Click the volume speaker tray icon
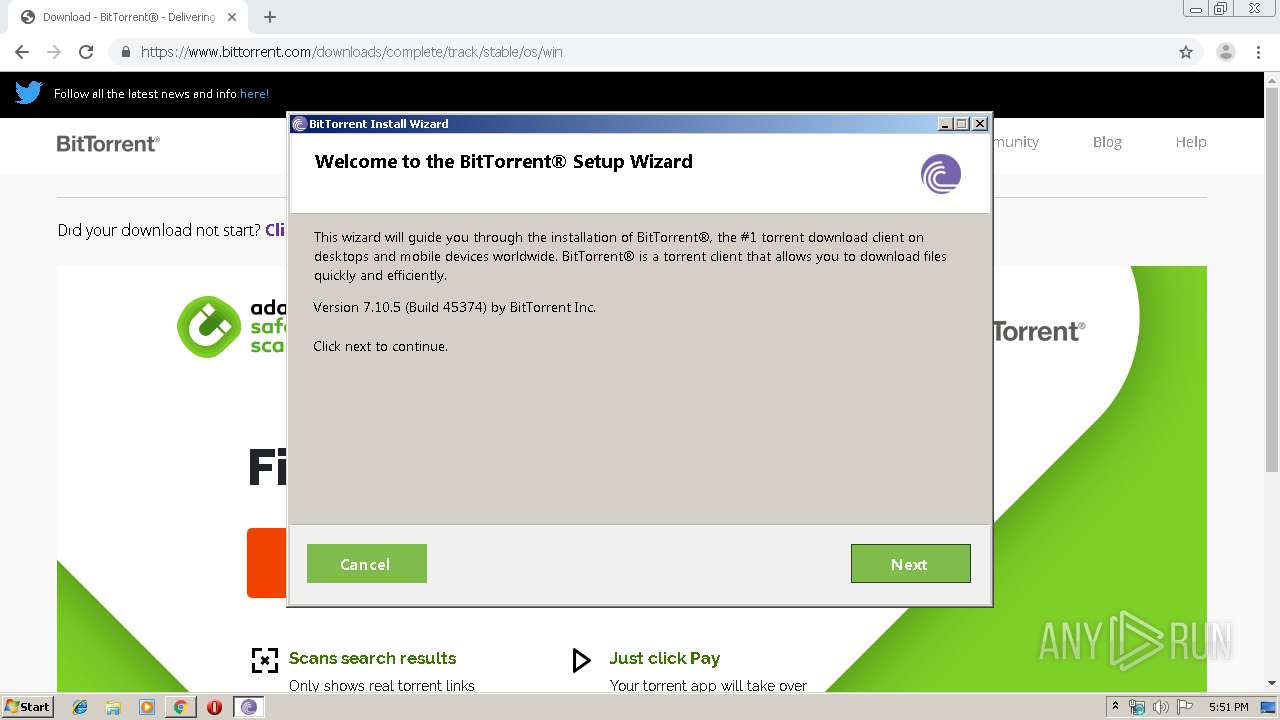The height and width of the screenshot is (720, 1280). tap(1161, 707)
